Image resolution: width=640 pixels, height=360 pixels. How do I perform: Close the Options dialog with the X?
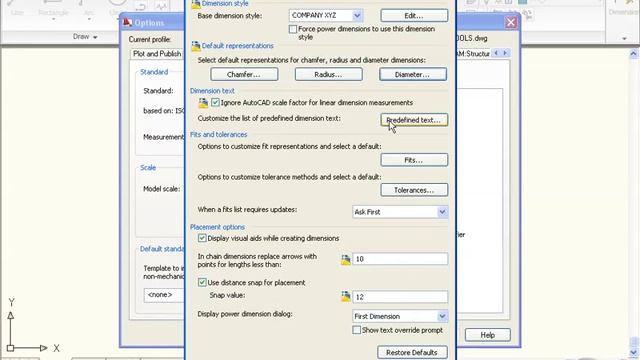tap(511, 22)
